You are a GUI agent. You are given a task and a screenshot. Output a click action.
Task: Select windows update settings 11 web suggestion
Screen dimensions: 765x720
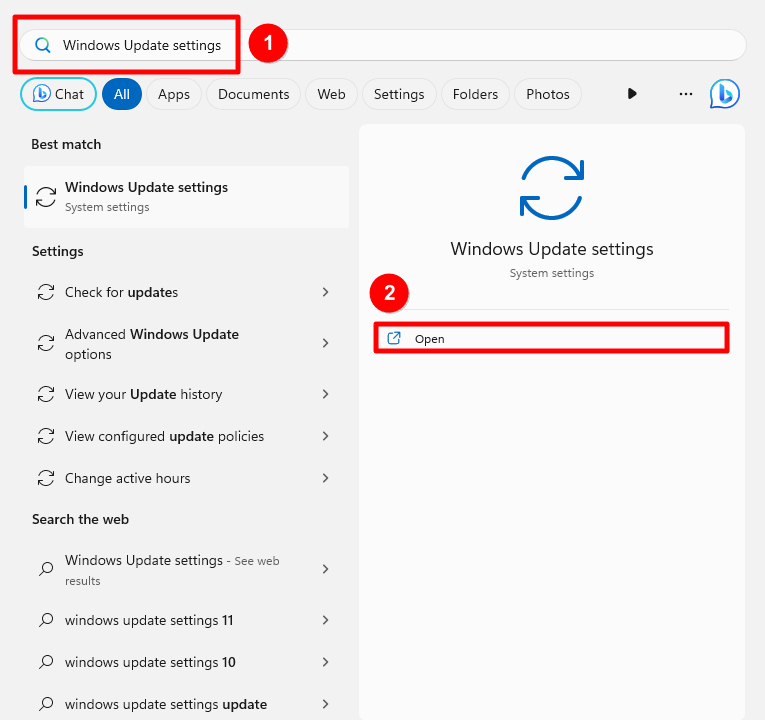(186, 620)
